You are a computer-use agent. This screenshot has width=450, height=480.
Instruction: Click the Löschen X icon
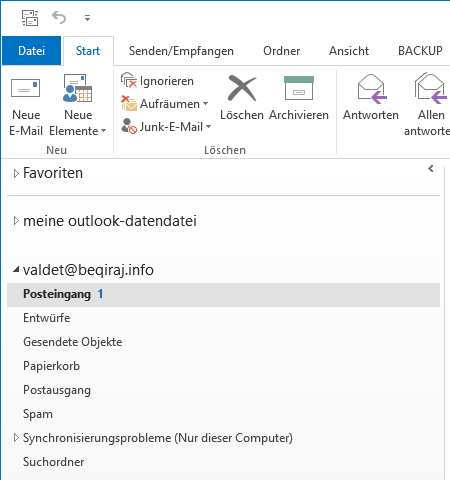(x=242, y=88)
